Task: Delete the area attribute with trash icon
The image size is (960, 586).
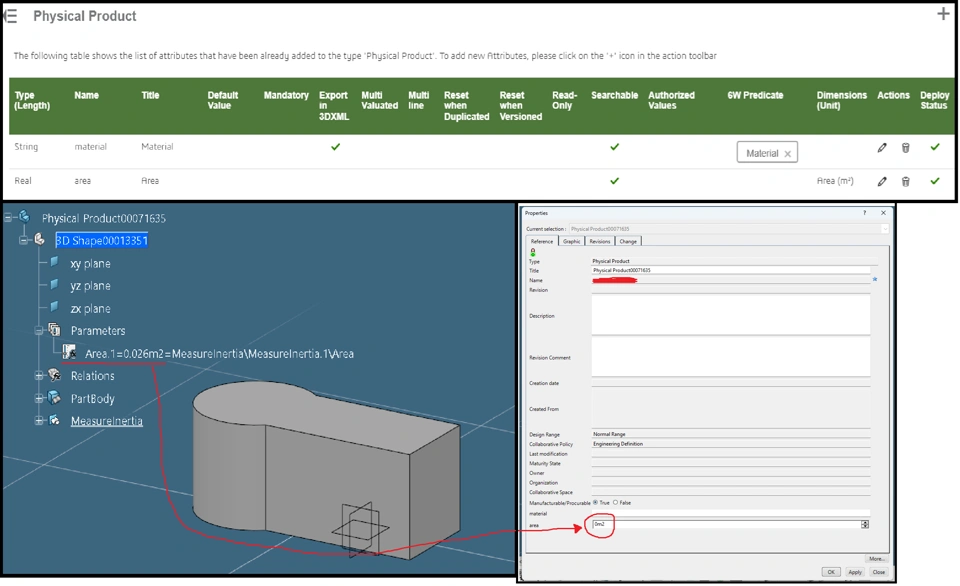Action: point(906,182)
